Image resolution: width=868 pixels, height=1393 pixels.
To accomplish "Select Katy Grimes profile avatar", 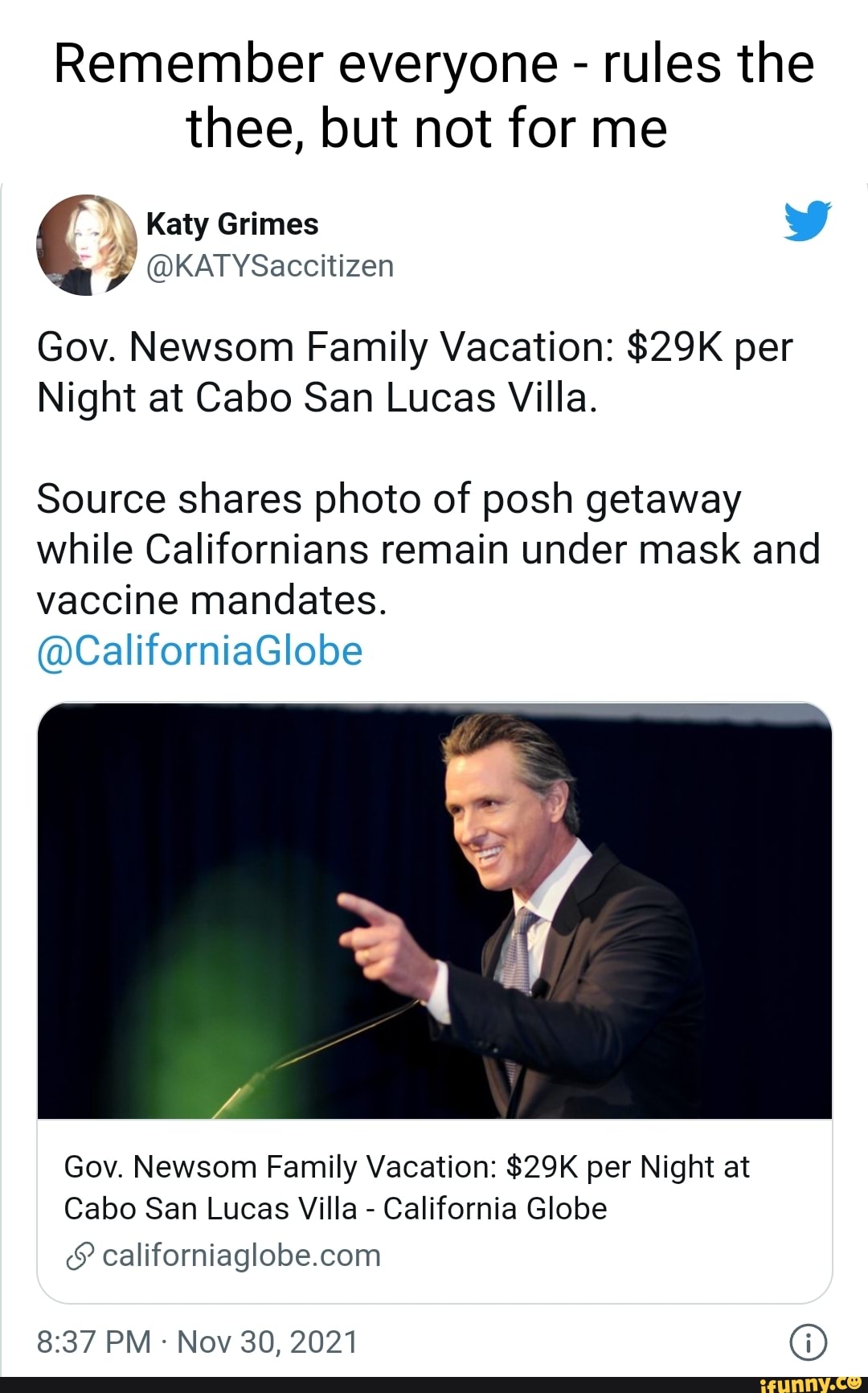I will point(86,245).
